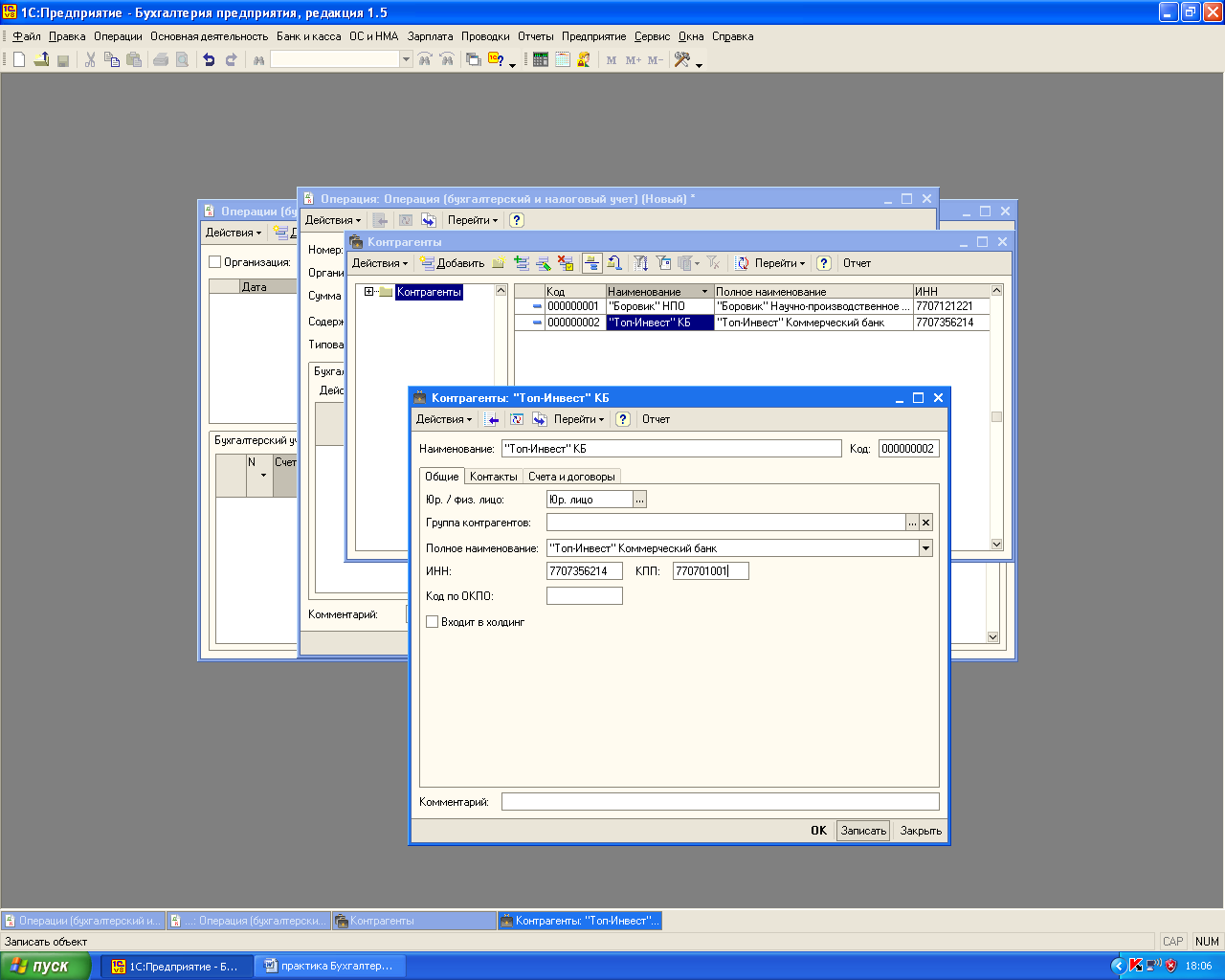This screenshot has height=980, width=1225.
Task: Clear Группа контрагентов with the X button
Action: 925,523
